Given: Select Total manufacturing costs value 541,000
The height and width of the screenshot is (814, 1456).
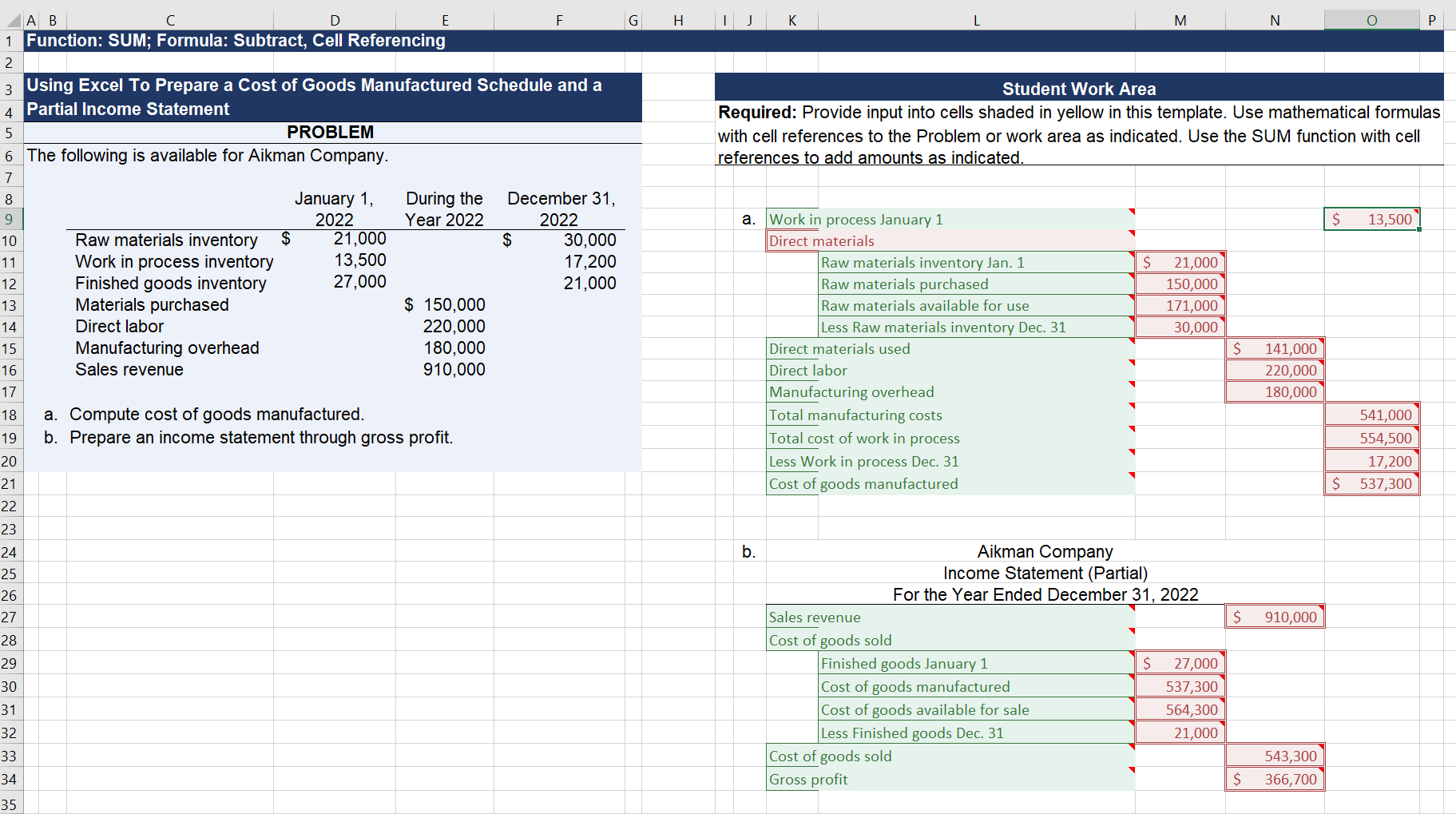Looking at the screenshot, I should pyautogui.click(x=1371, y=415).
